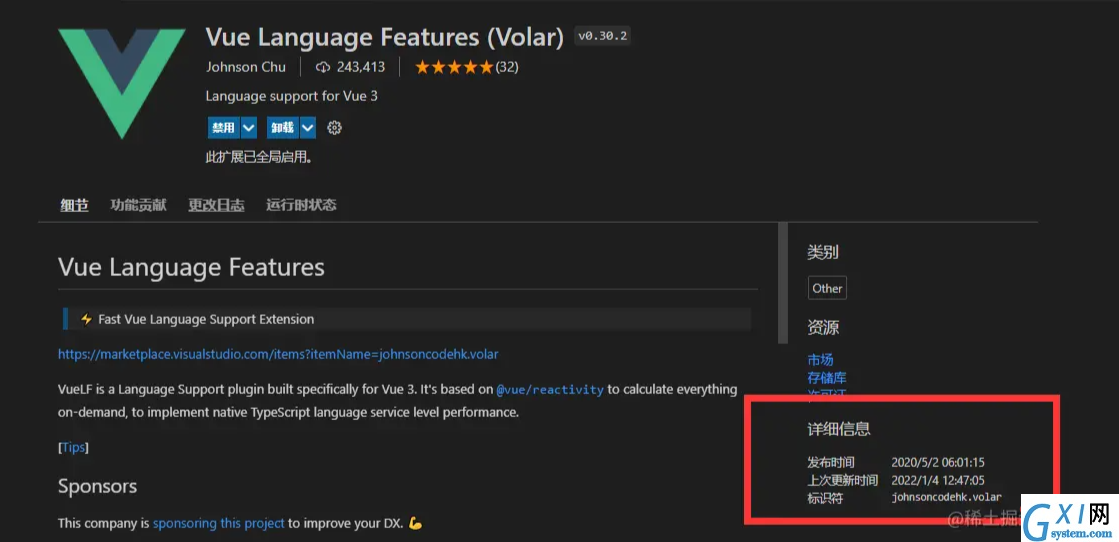Click the 禁用 disable button
Screen dimensions: 1119x542
224,128
